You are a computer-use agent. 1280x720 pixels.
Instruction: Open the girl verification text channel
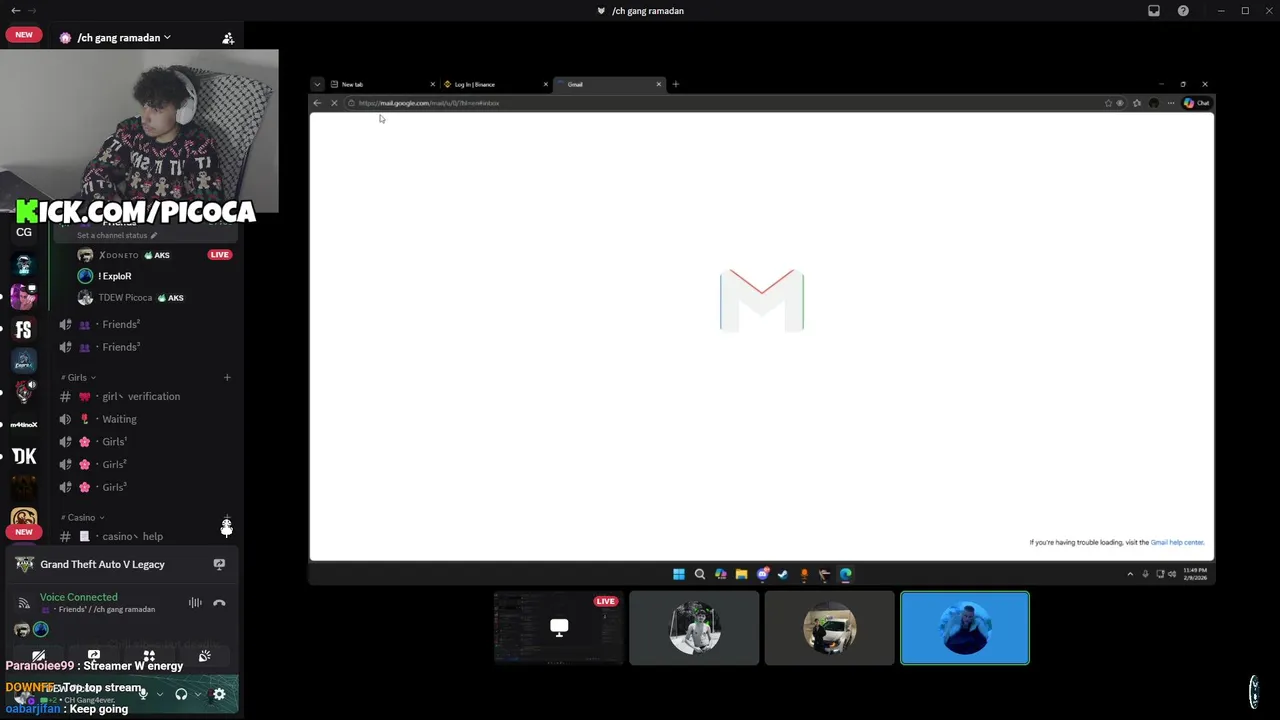[x=145, y=396]
